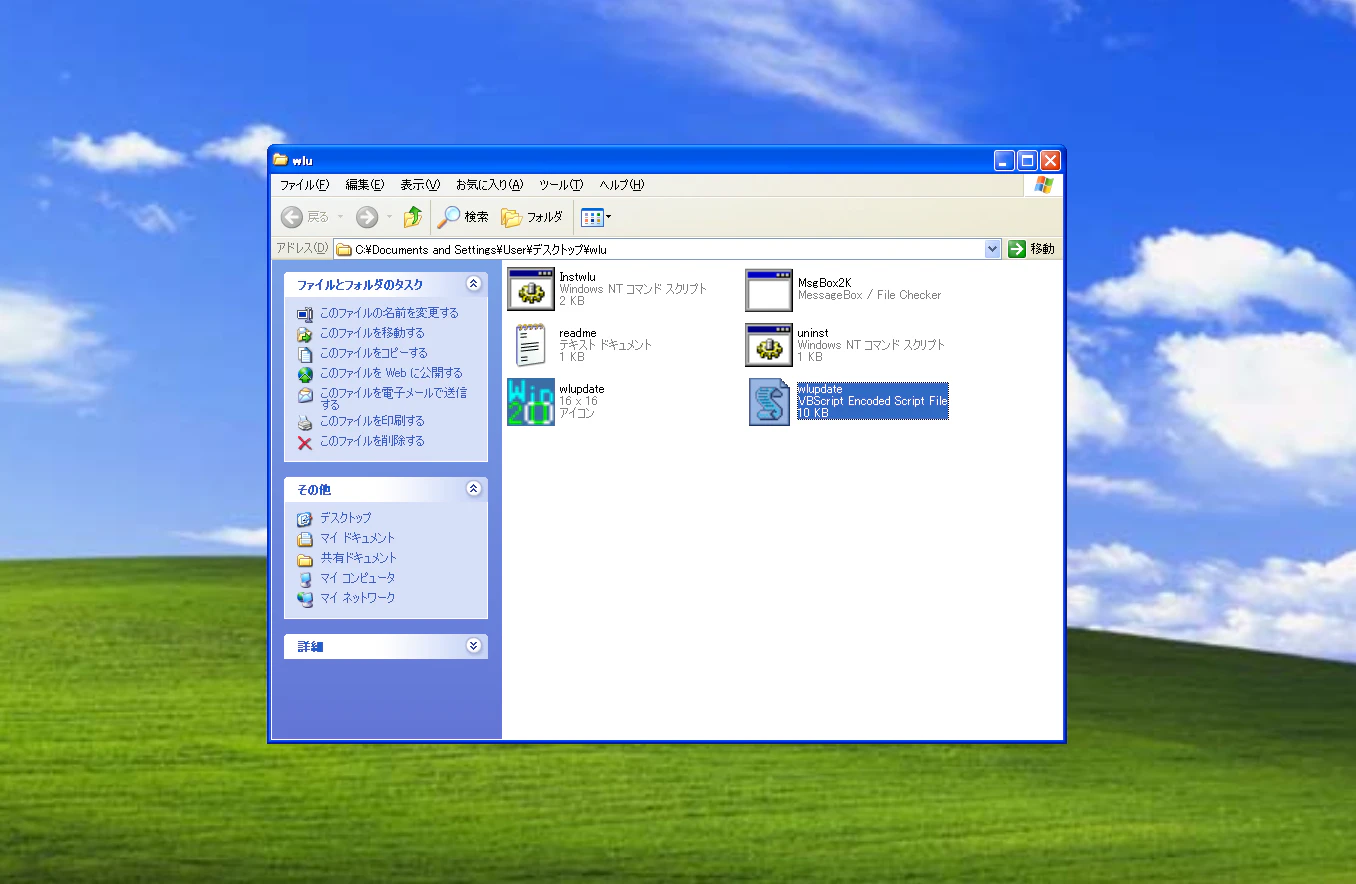Click the 'マイ コンピュータ' link text

point(358,578)
